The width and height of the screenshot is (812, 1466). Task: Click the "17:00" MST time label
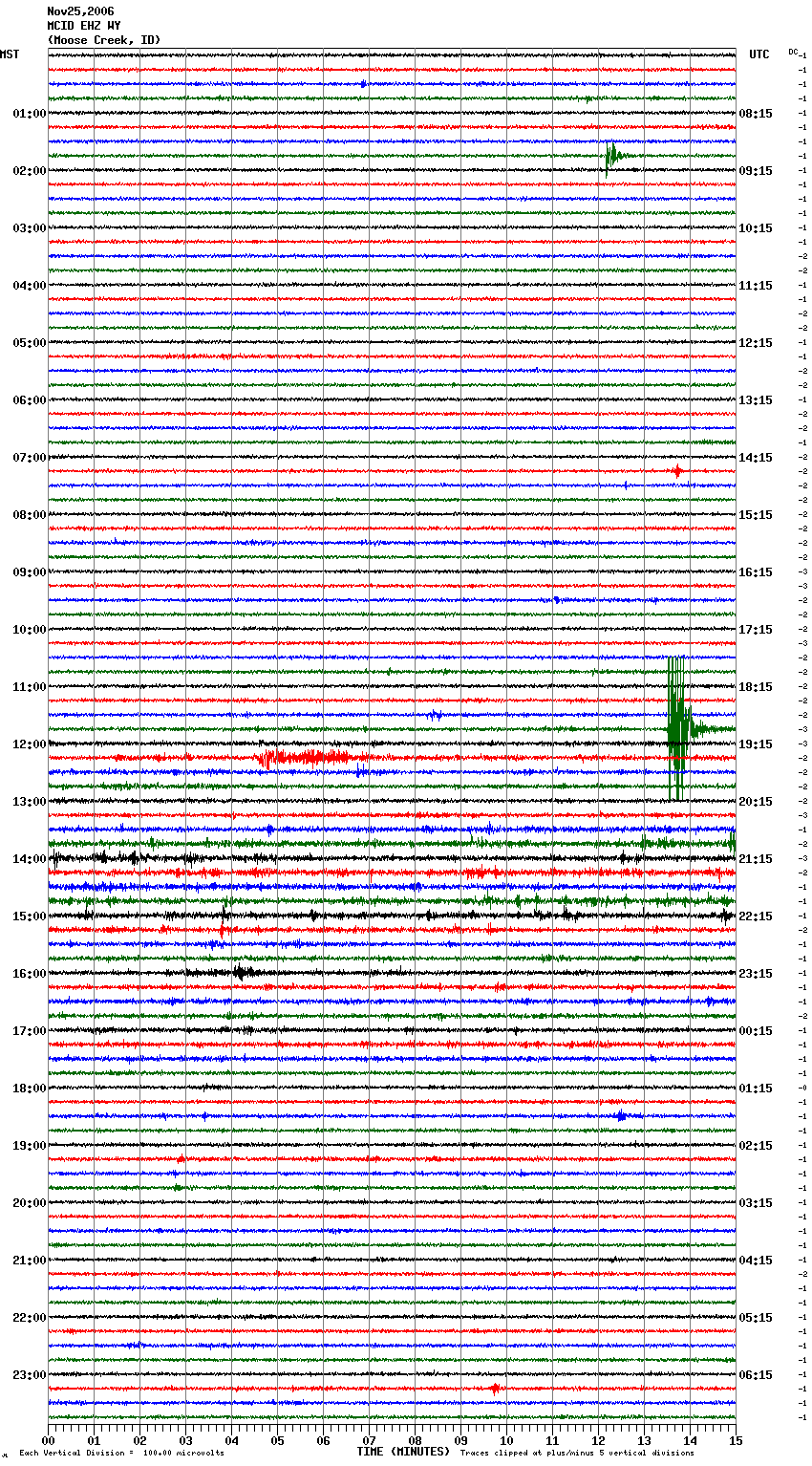coord(29,1031)
